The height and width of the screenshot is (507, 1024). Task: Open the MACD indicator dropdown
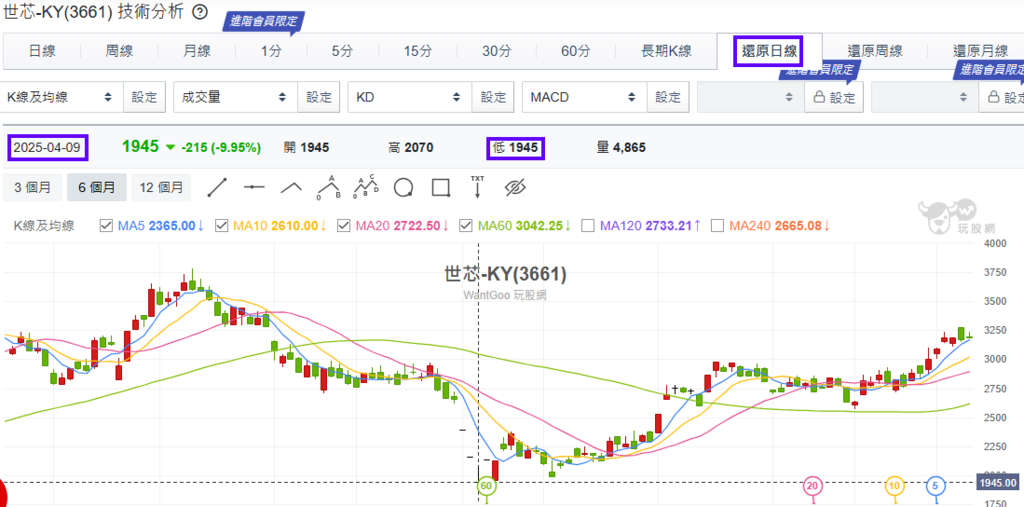point(584,97)
